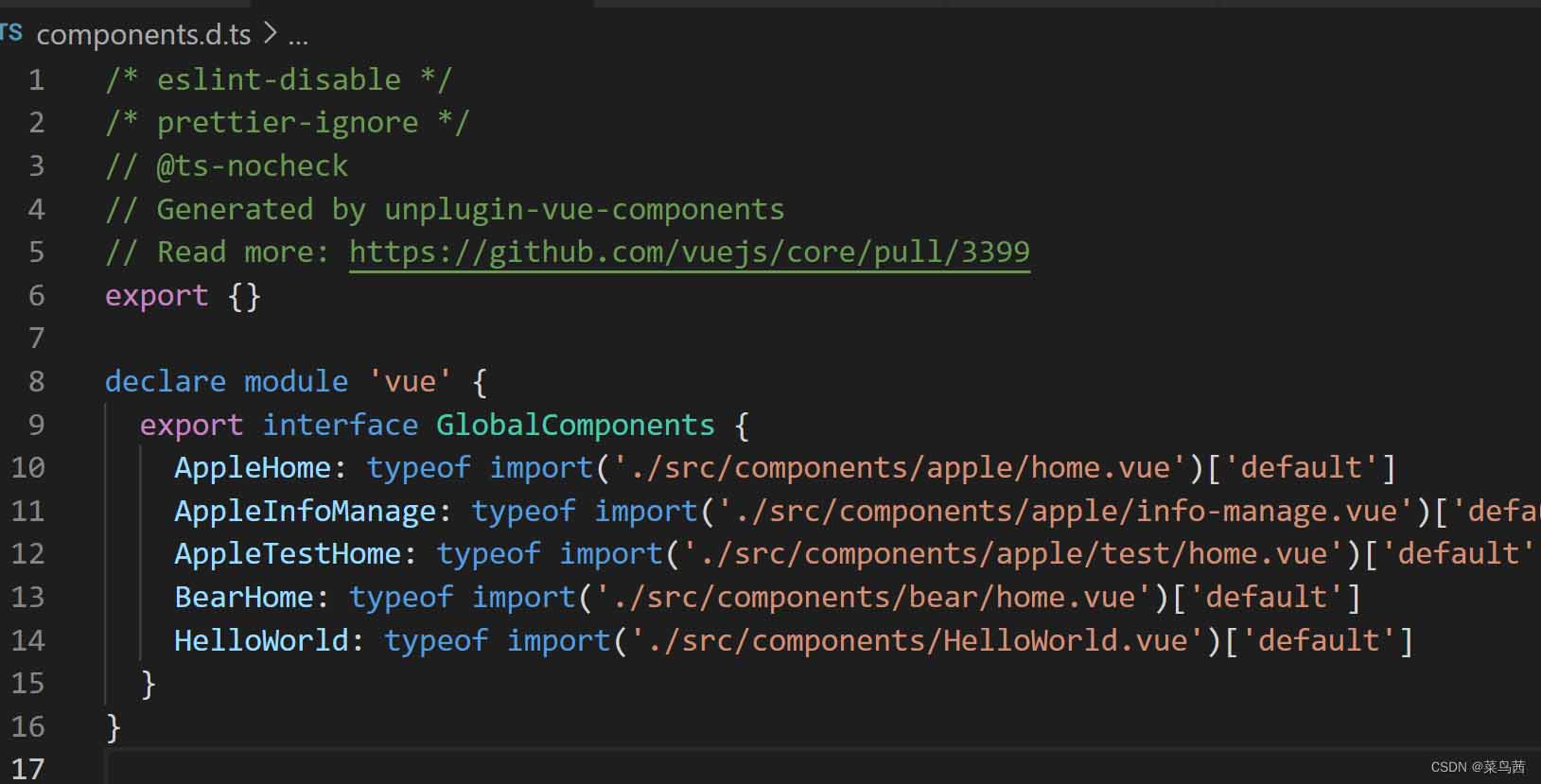Click the breadcrumb chevron separator

point(270,34)
